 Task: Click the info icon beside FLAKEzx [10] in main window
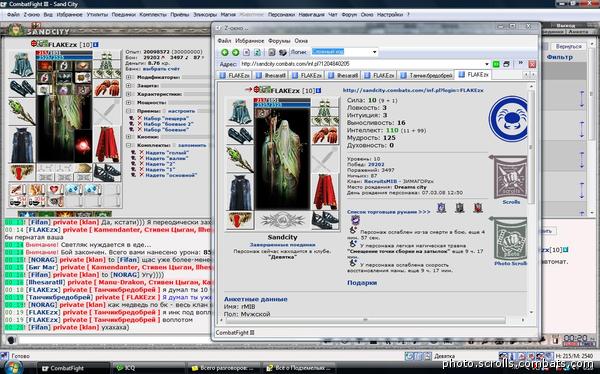(x=95, y=45)
